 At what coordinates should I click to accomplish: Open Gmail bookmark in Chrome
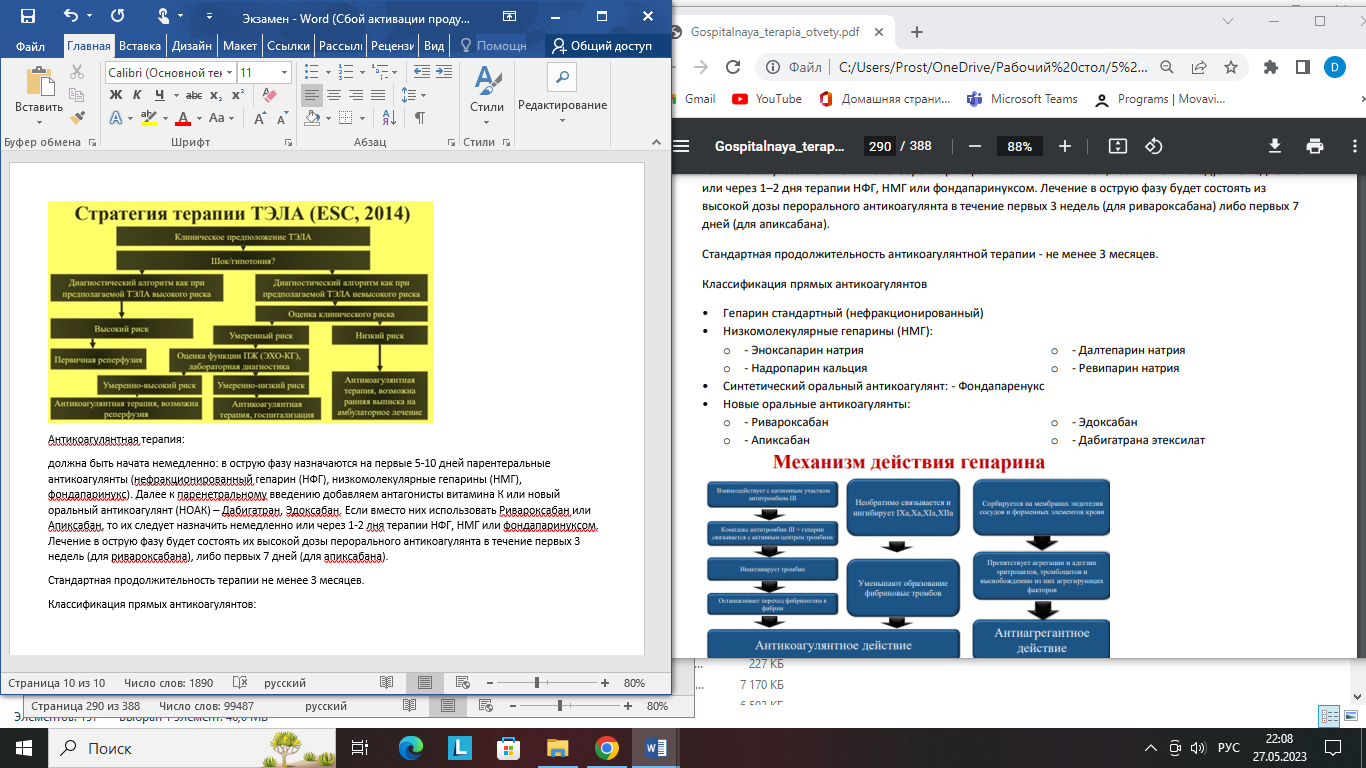699,99
